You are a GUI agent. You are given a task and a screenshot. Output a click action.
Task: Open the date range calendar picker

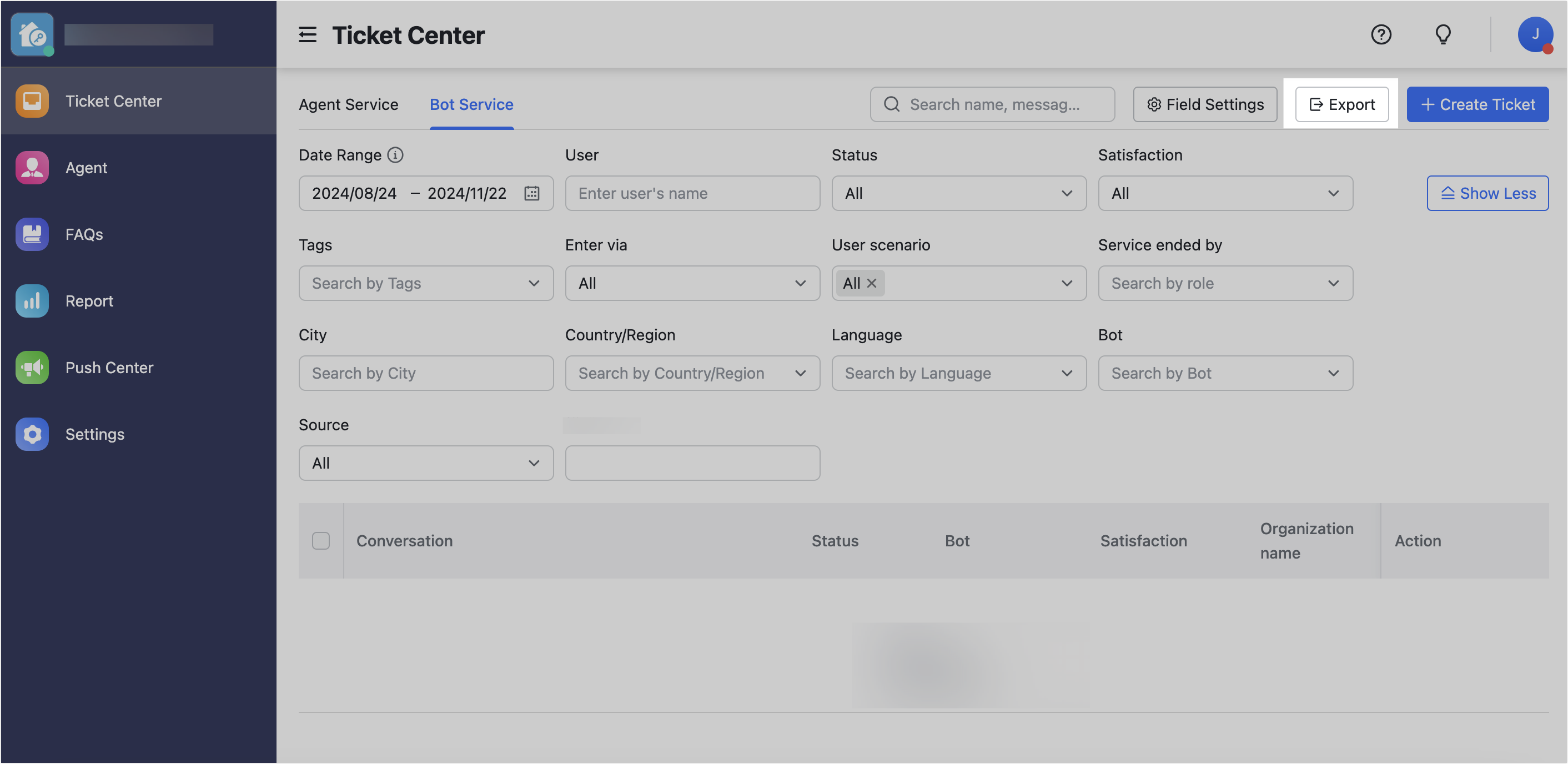tap(532, 193)
